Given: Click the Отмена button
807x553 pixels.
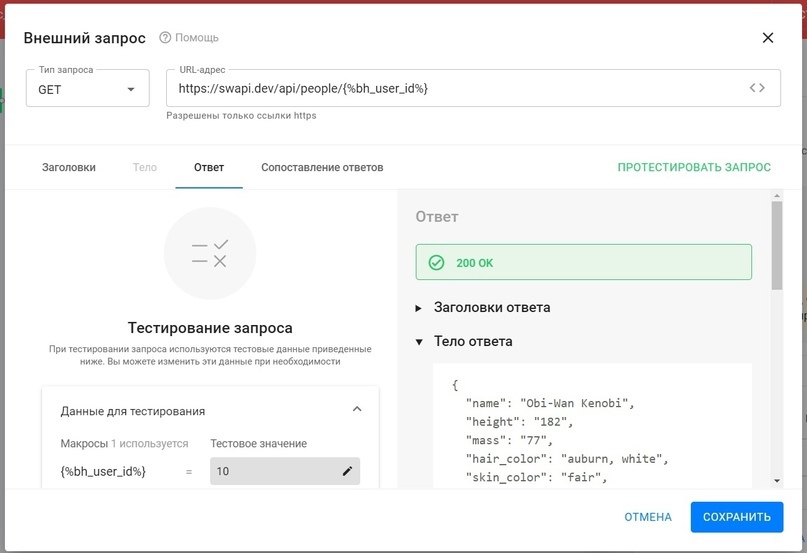Looking at the screenshot, I should point(648,517).
